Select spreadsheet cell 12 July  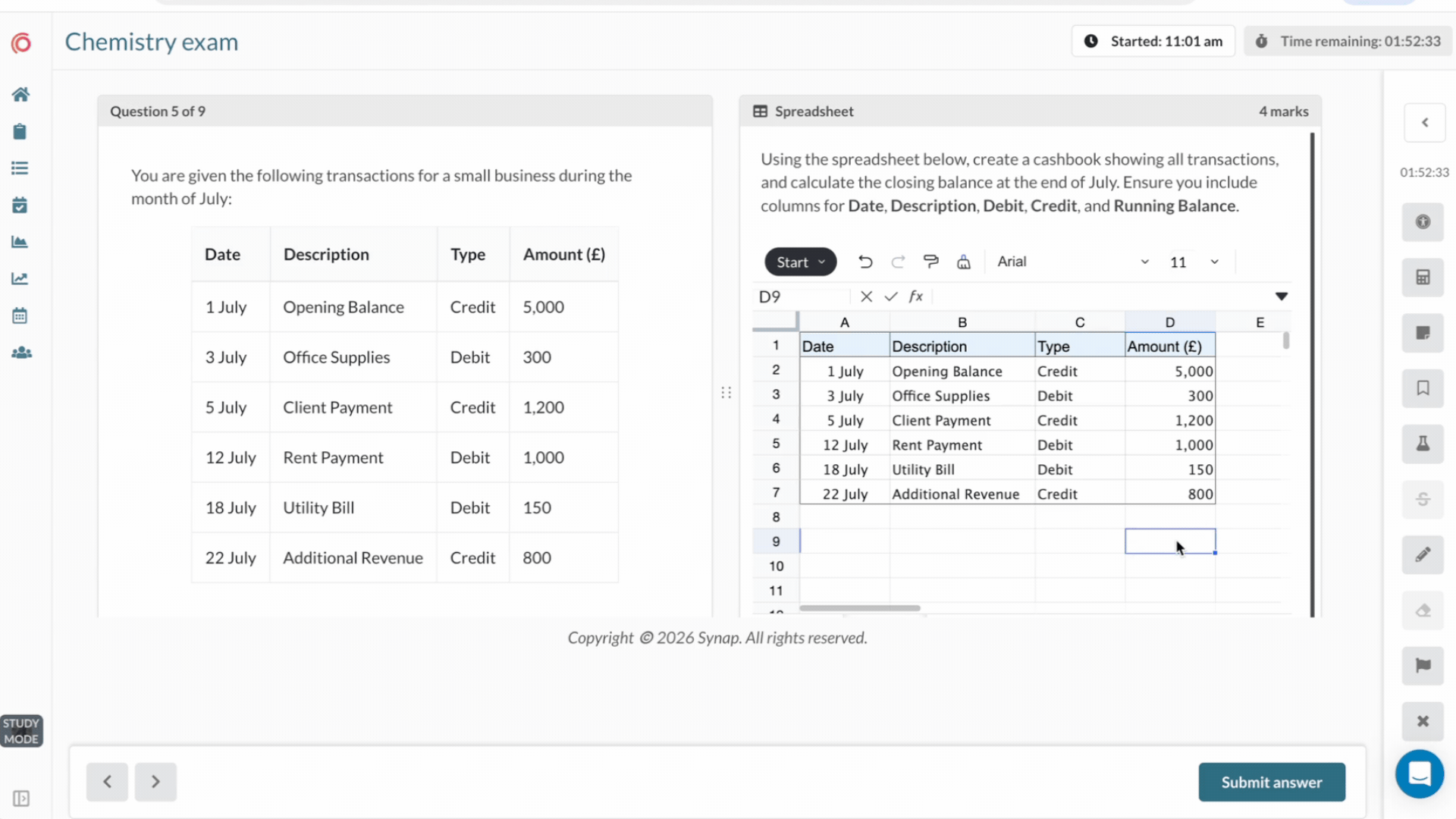point(845,445)
